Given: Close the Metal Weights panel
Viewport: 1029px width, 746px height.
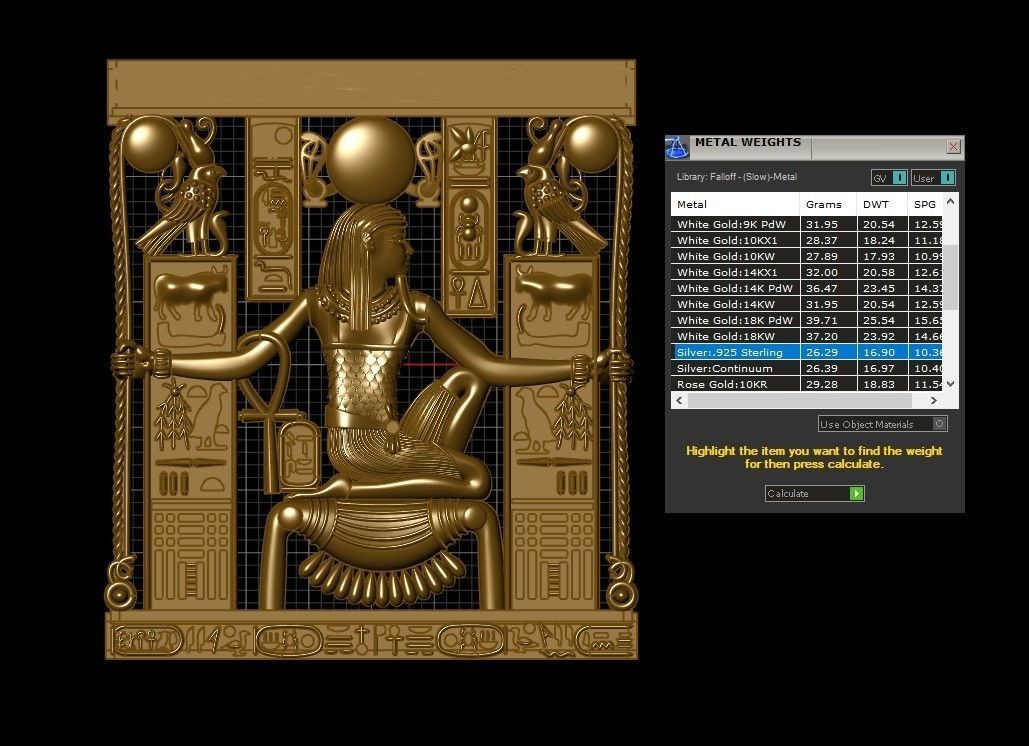Looking at the screenshot, I should point(954,147).
